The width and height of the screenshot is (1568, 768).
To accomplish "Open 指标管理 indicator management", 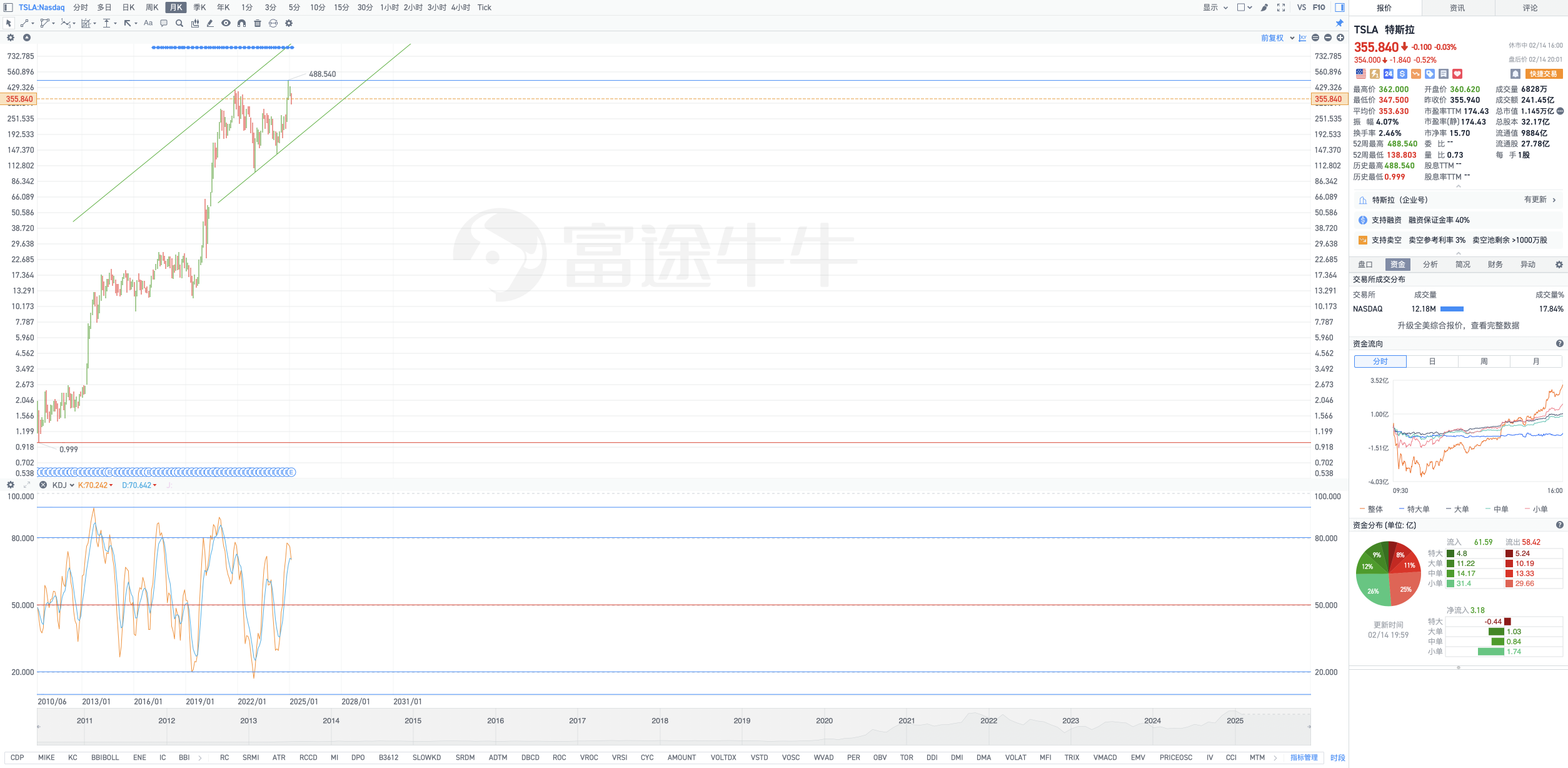I will click(x=1304, y=757).
